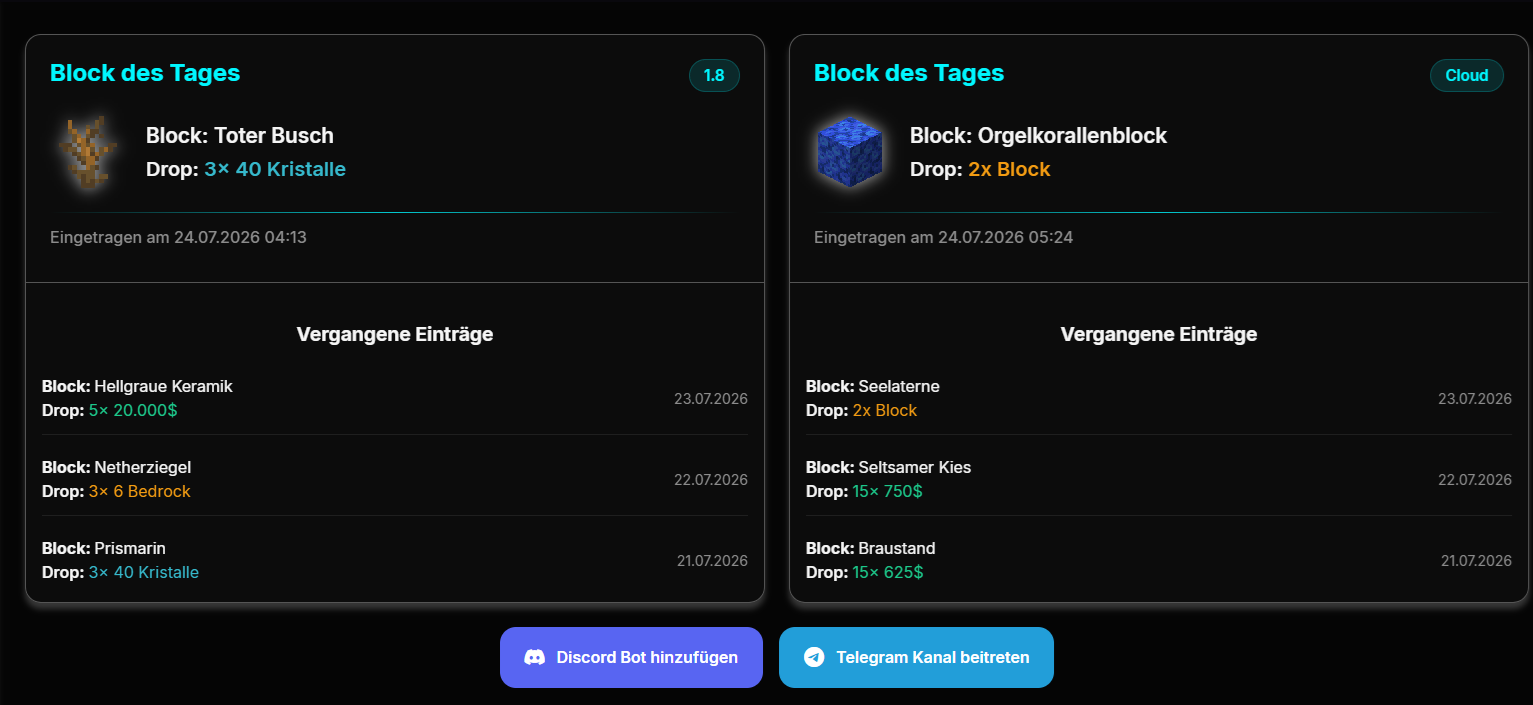Select the Cloud server badge

tap(1467, 76)
